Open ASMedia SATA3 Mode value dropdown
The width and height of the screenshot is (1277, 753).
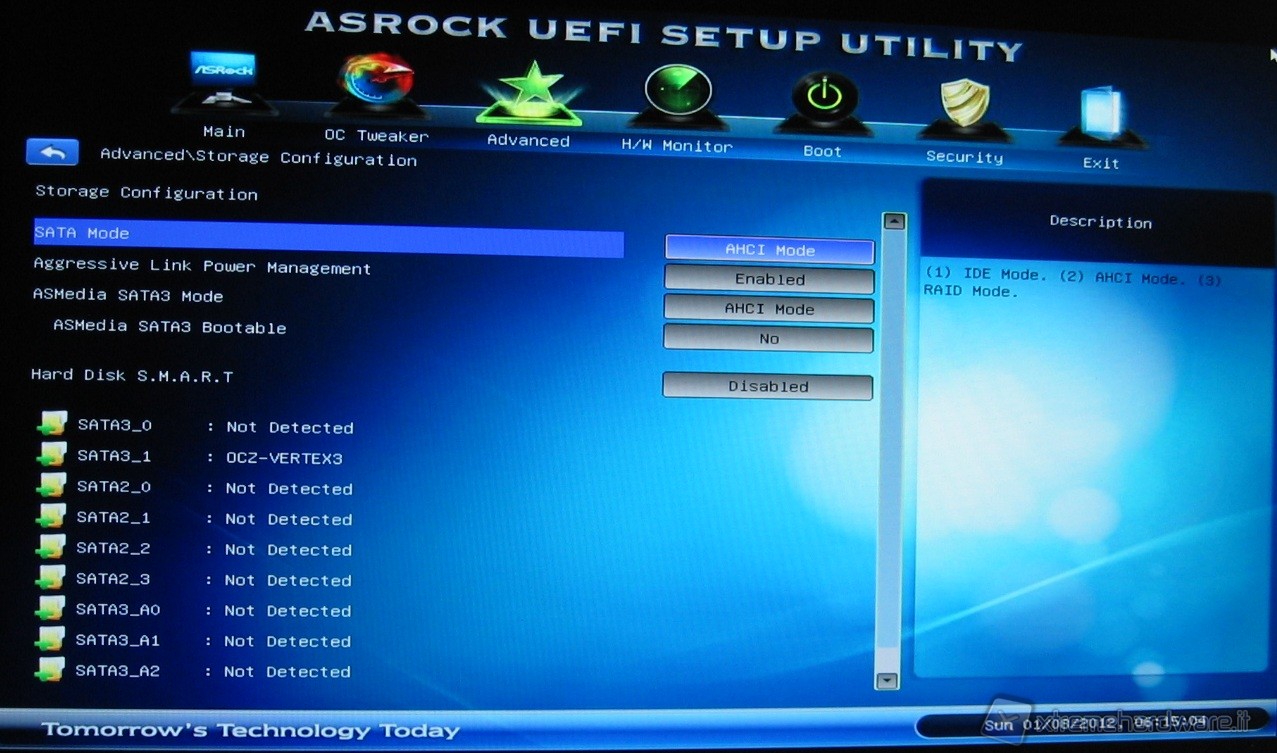[x=768, y=309]
